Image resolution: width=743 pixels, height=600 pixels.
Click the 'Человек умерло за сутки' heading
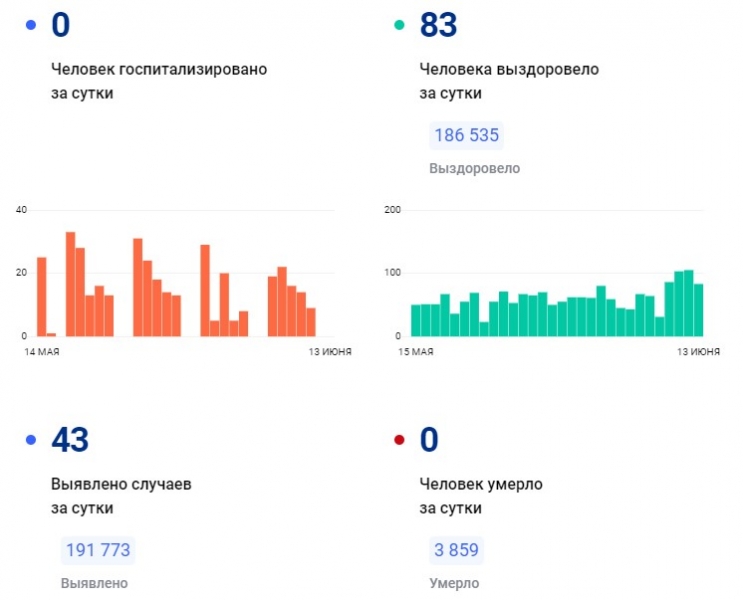[481, 495]
